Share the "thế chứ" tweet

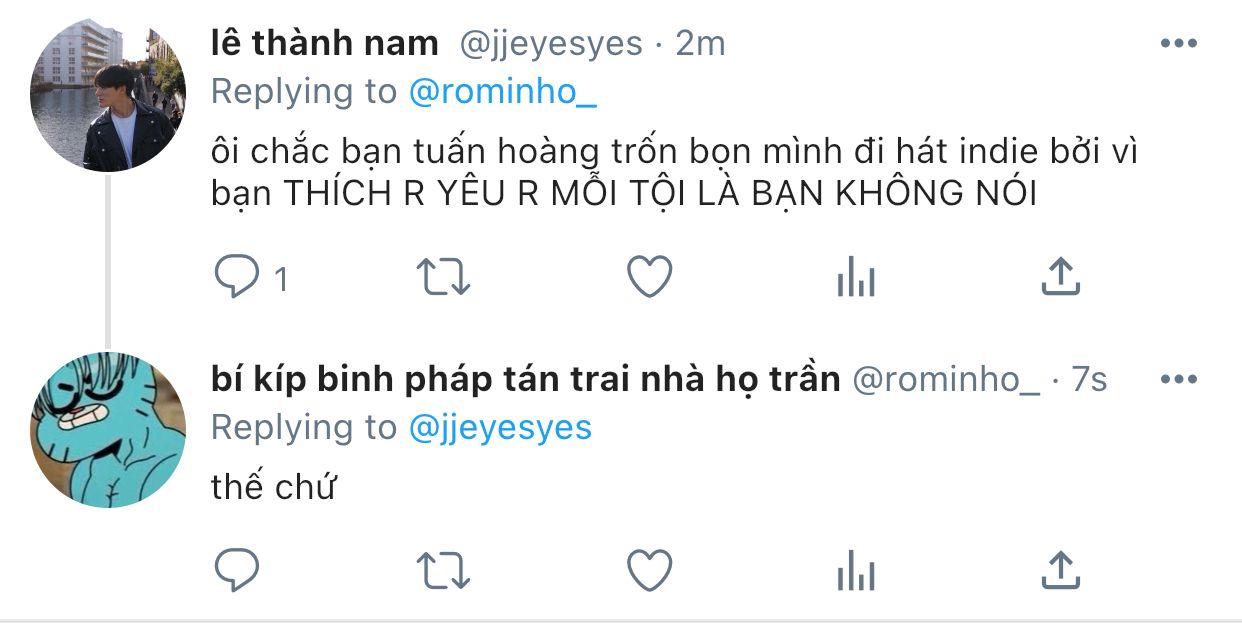tap(1061, 571)
